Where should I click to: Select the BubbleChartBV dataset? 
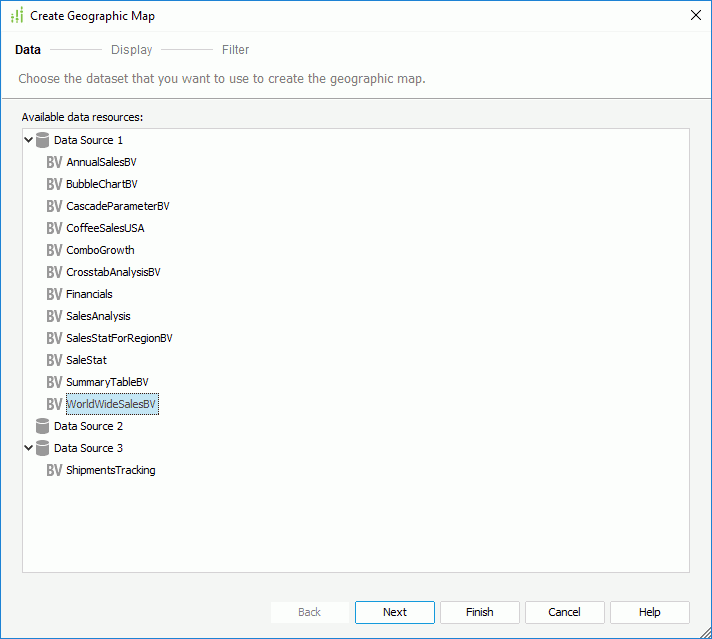pos(102,184)
